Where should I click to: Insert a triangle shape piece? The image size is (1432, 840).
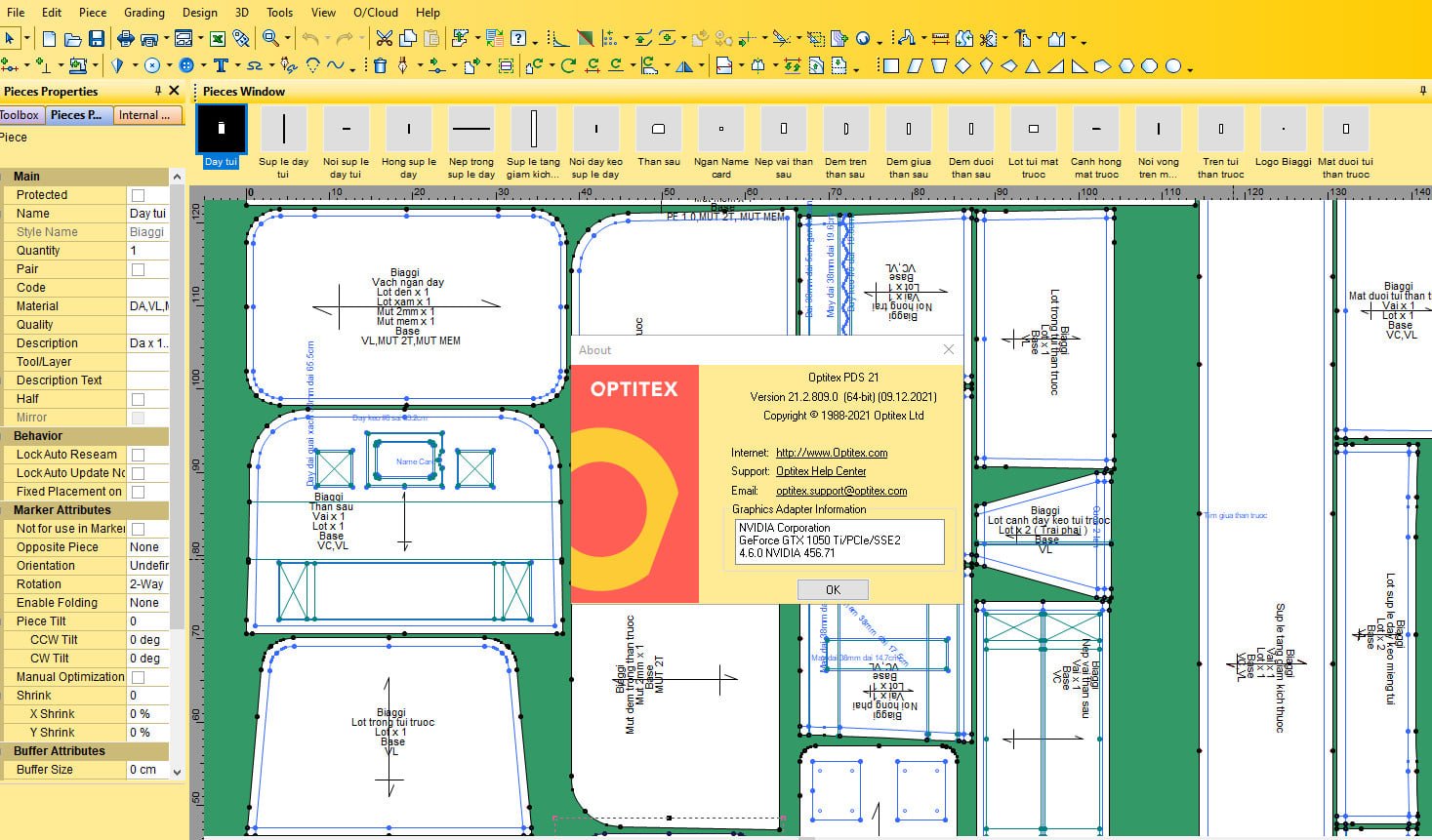[x=1033, y=66]
